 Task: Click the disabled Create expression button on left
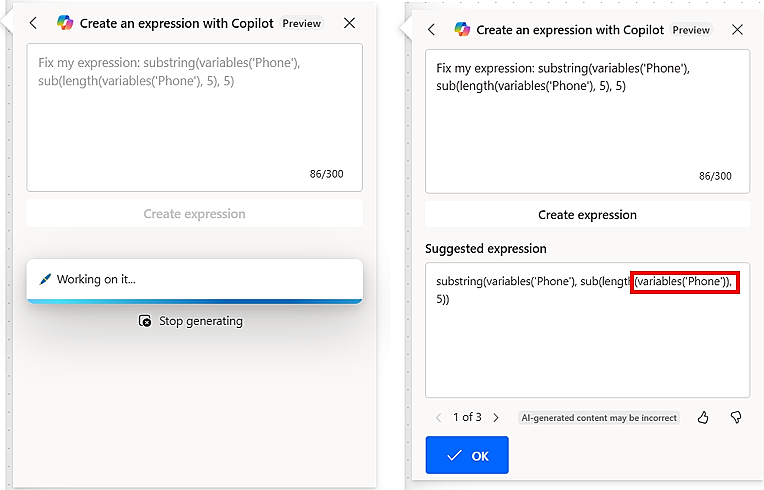(194, 214)
